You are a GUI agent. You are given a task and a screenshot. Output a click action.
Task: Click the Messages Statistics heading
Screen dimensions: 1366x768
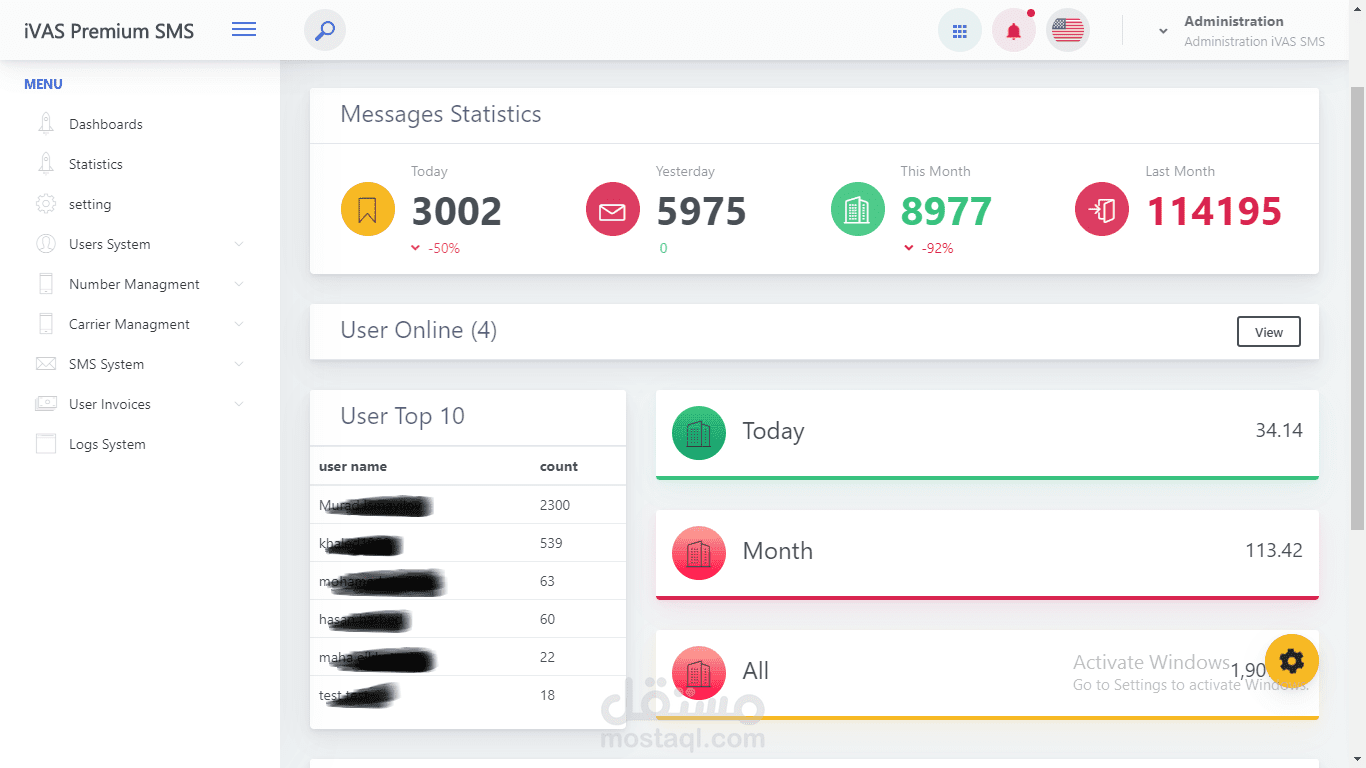pyautogui.click(x=441, y=114)
